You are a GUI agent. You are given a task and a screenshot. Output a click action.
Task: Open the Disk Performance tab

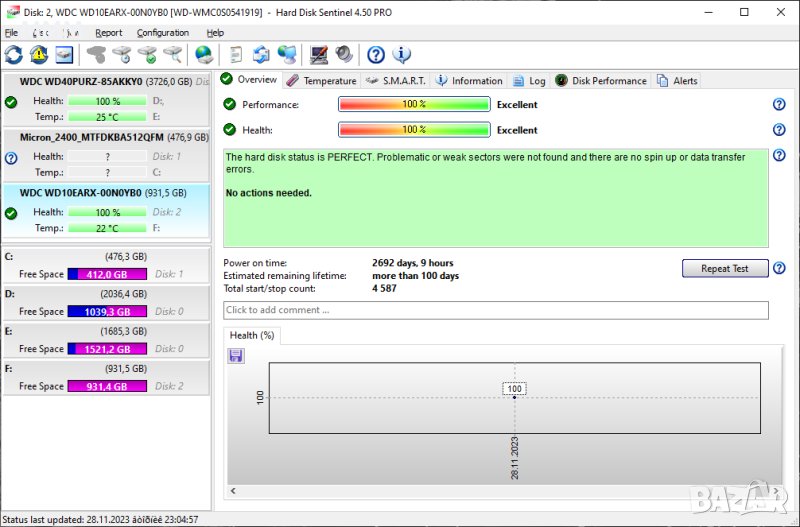point(601,80)
